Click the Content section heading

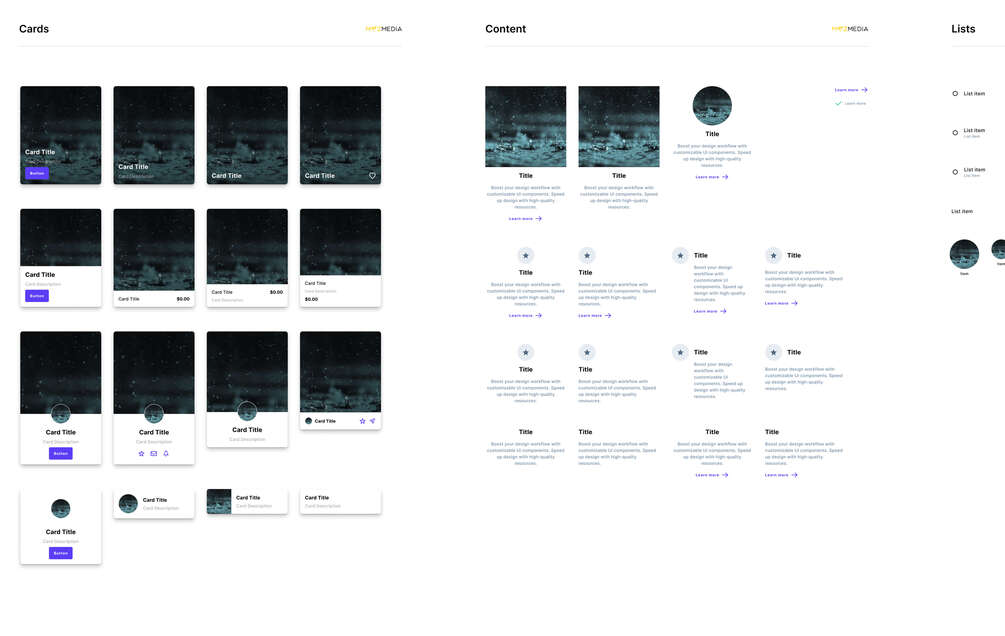point(506,29)
